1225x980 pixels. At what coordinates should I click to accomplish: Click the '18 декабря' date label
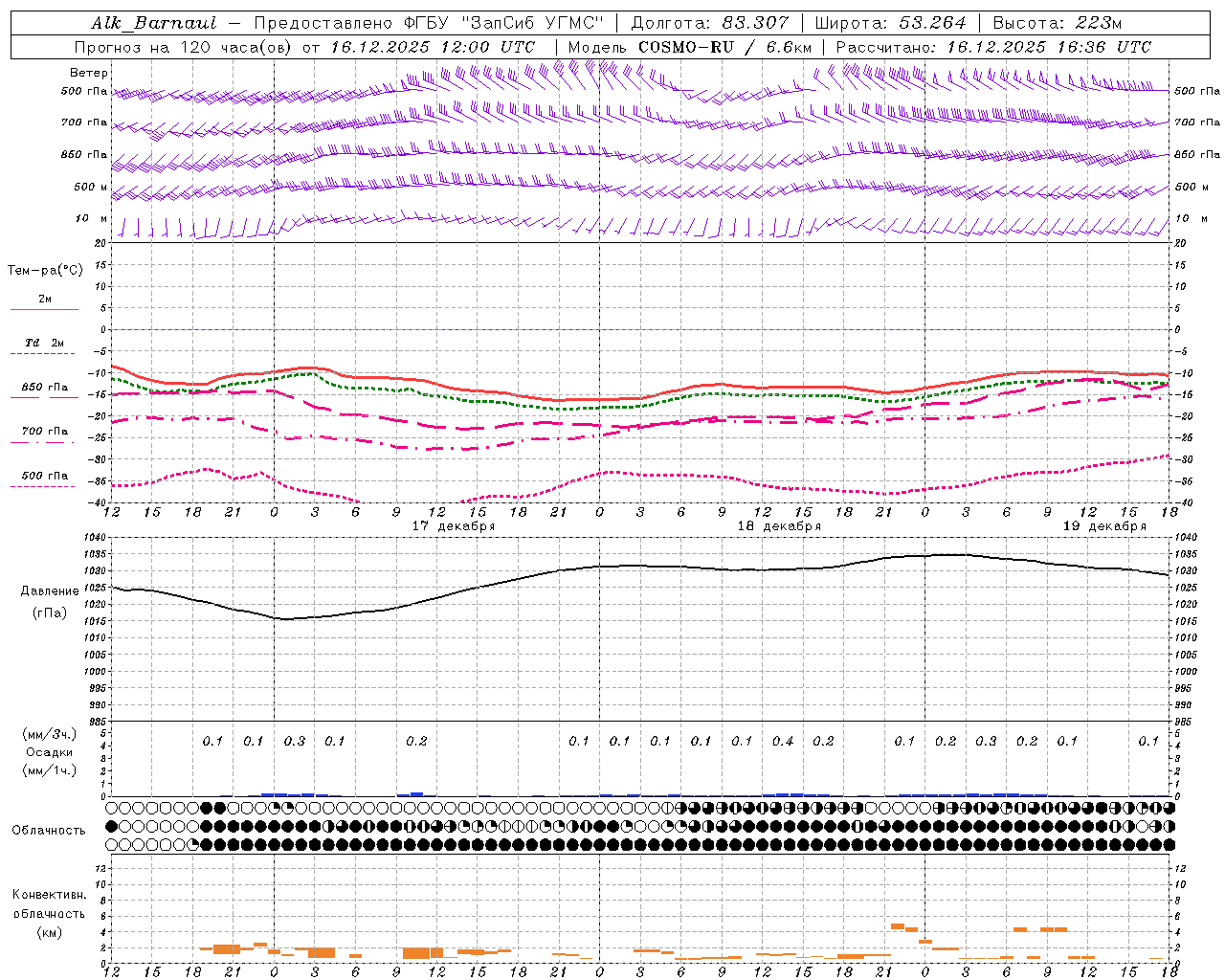(x=779, y=526)
